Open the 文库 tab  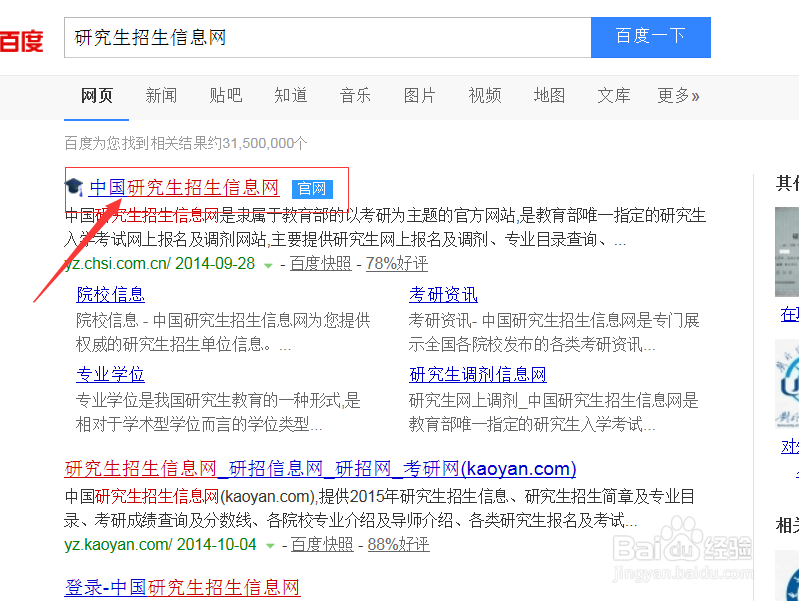[x=614, y=95]
